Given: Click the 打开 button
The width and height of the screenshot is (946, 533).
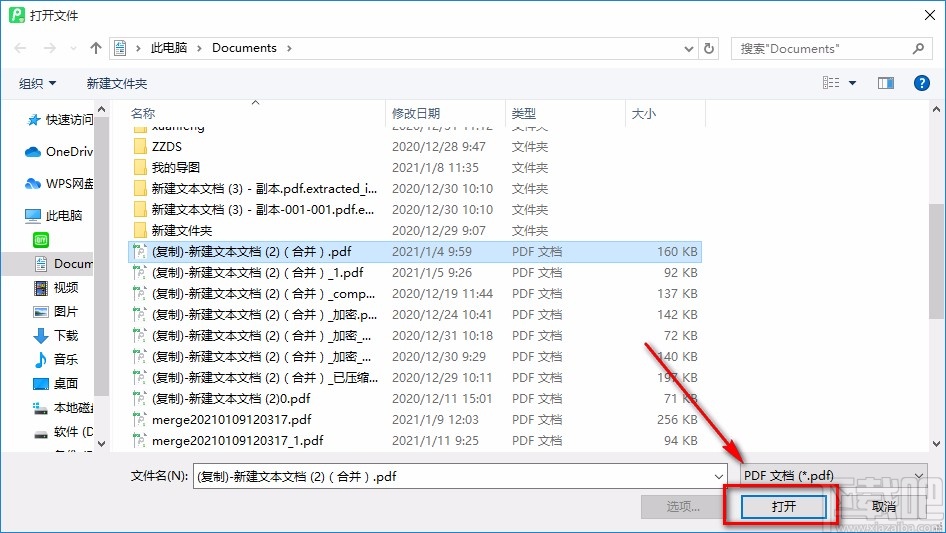Looking at the screenshot, I should tap(783, 506).
